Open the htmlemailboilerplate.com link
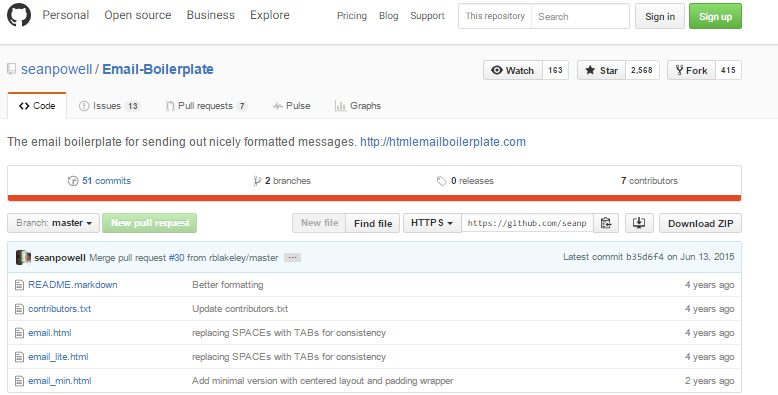The height and width of the screenshot is (395, 778). coord(443,142)
